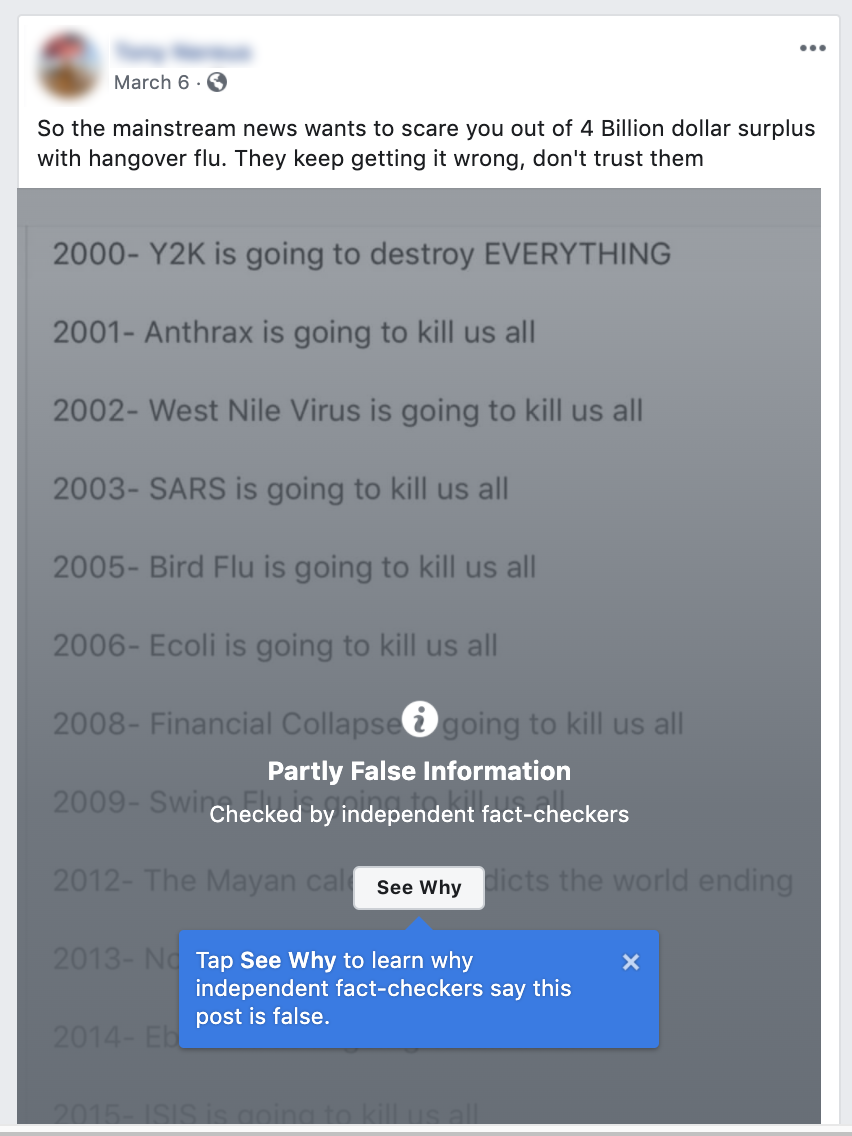This screenshot has width=852, height=1136.
Task: Click the '2015- ISIS' line at bottom
Action: [265, 1114]
